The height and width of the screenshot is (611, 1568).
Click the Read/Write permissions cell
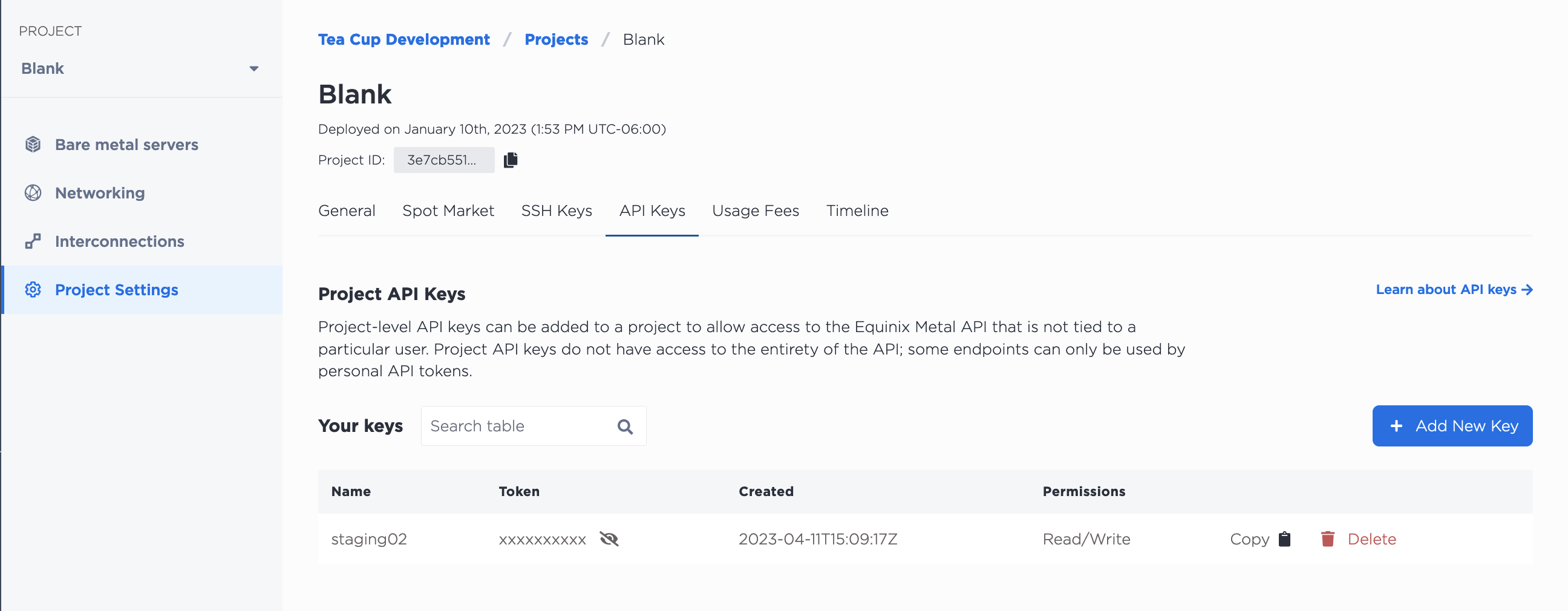click(1086, 539)
